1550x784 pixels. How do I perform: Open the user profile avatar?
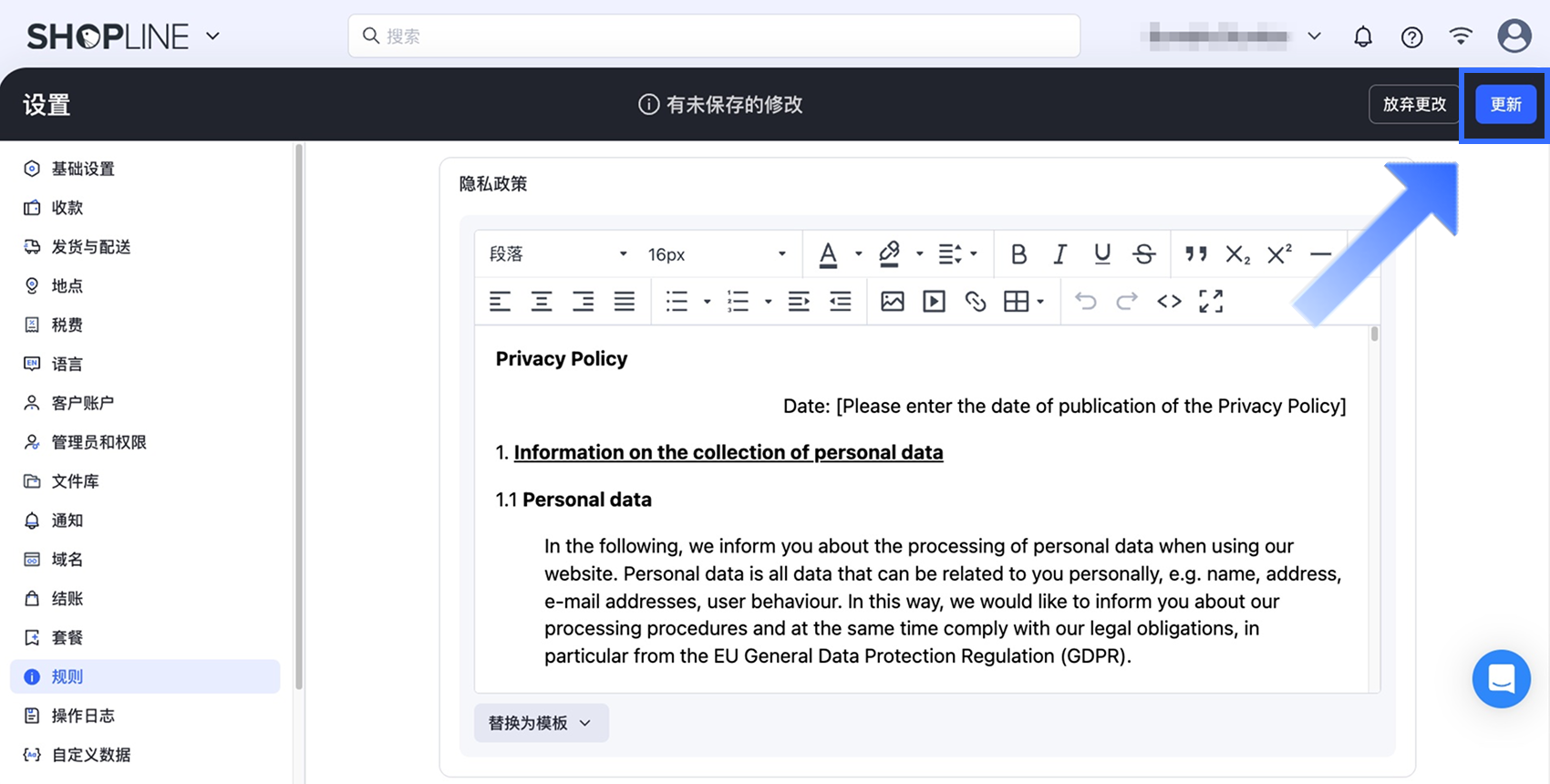[1514, 36]
